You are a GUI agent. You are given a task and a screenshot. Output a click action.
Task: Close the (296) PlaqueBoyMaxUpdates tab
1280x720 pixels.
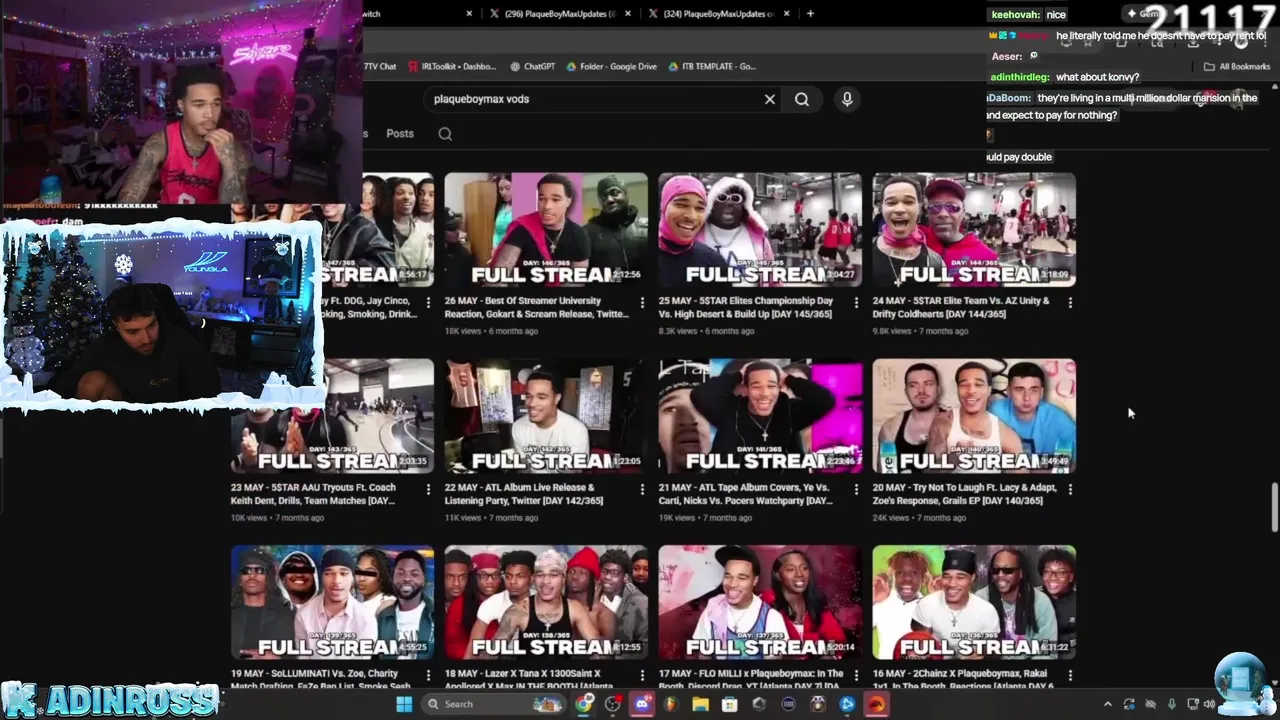628,14
